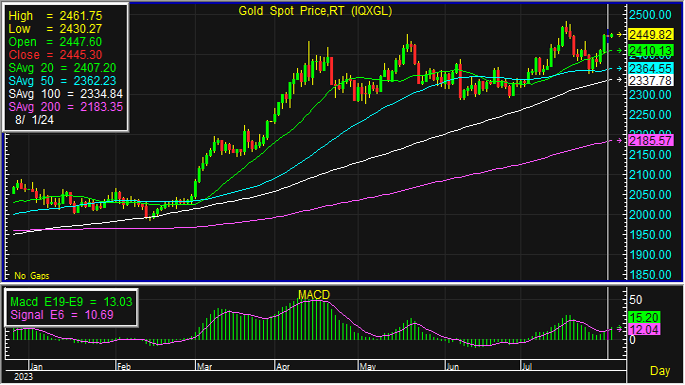Click the magenta 2185.57 price tag
The image size is (685, 385).
650,141
